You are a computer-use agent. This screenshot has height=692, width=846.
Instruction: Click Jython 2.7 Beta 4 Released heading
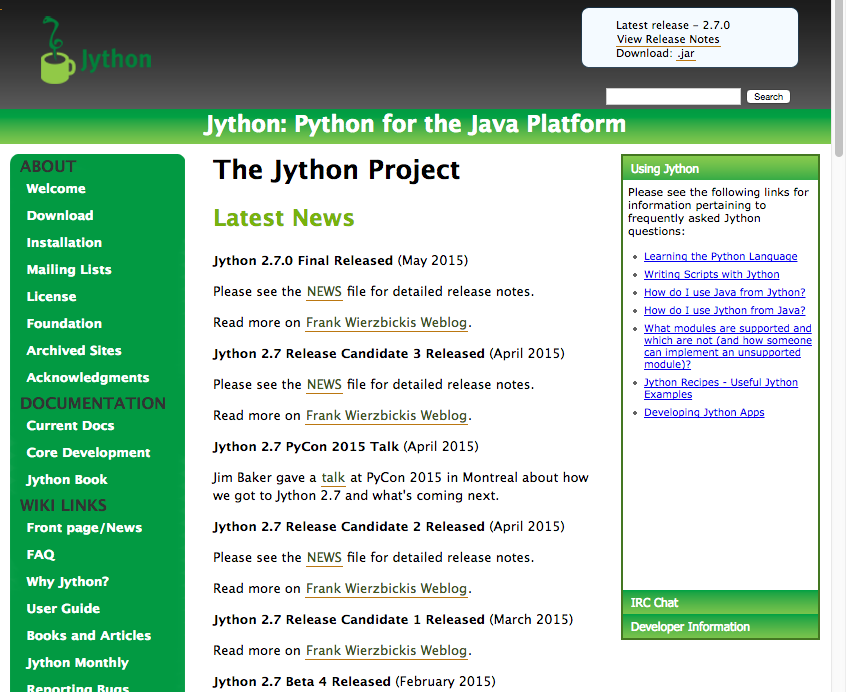pos(302,682)
